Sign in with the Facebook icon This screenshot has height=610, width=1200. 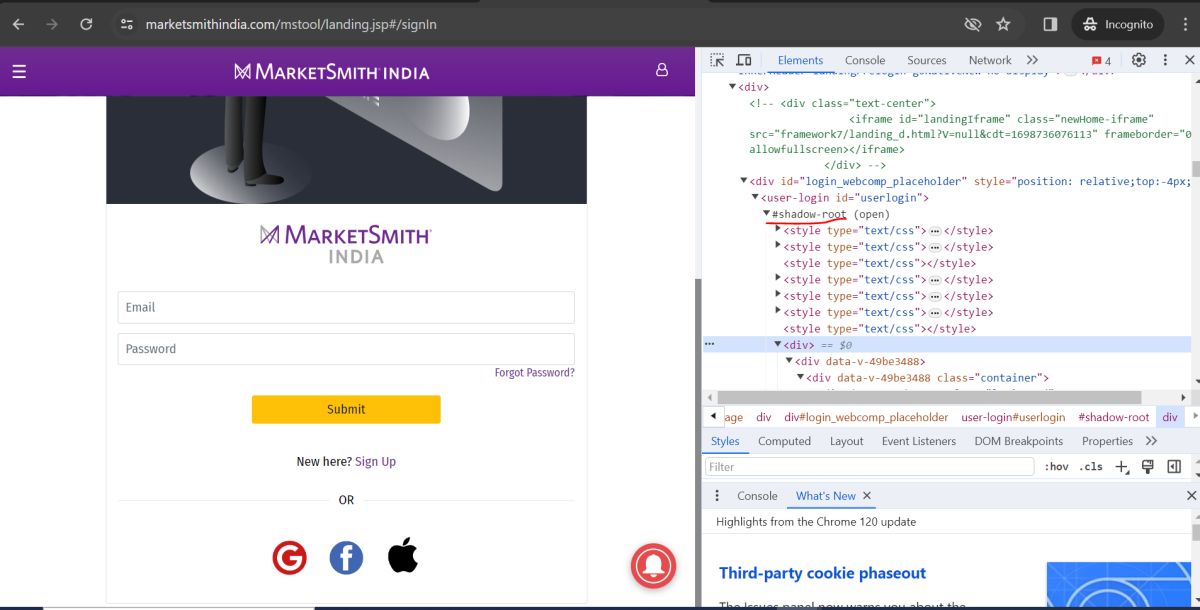tap(346, 557)
